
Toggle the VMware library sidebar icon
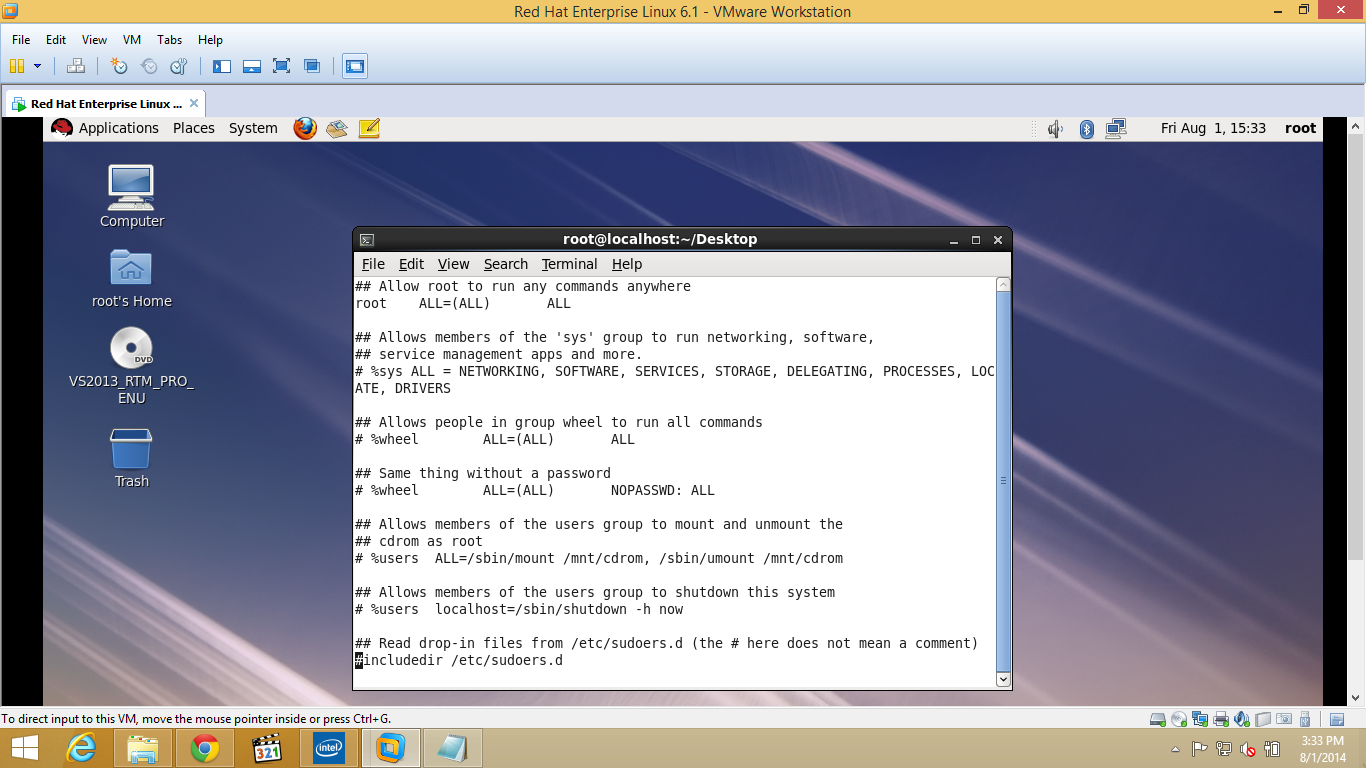click(222, 66)
